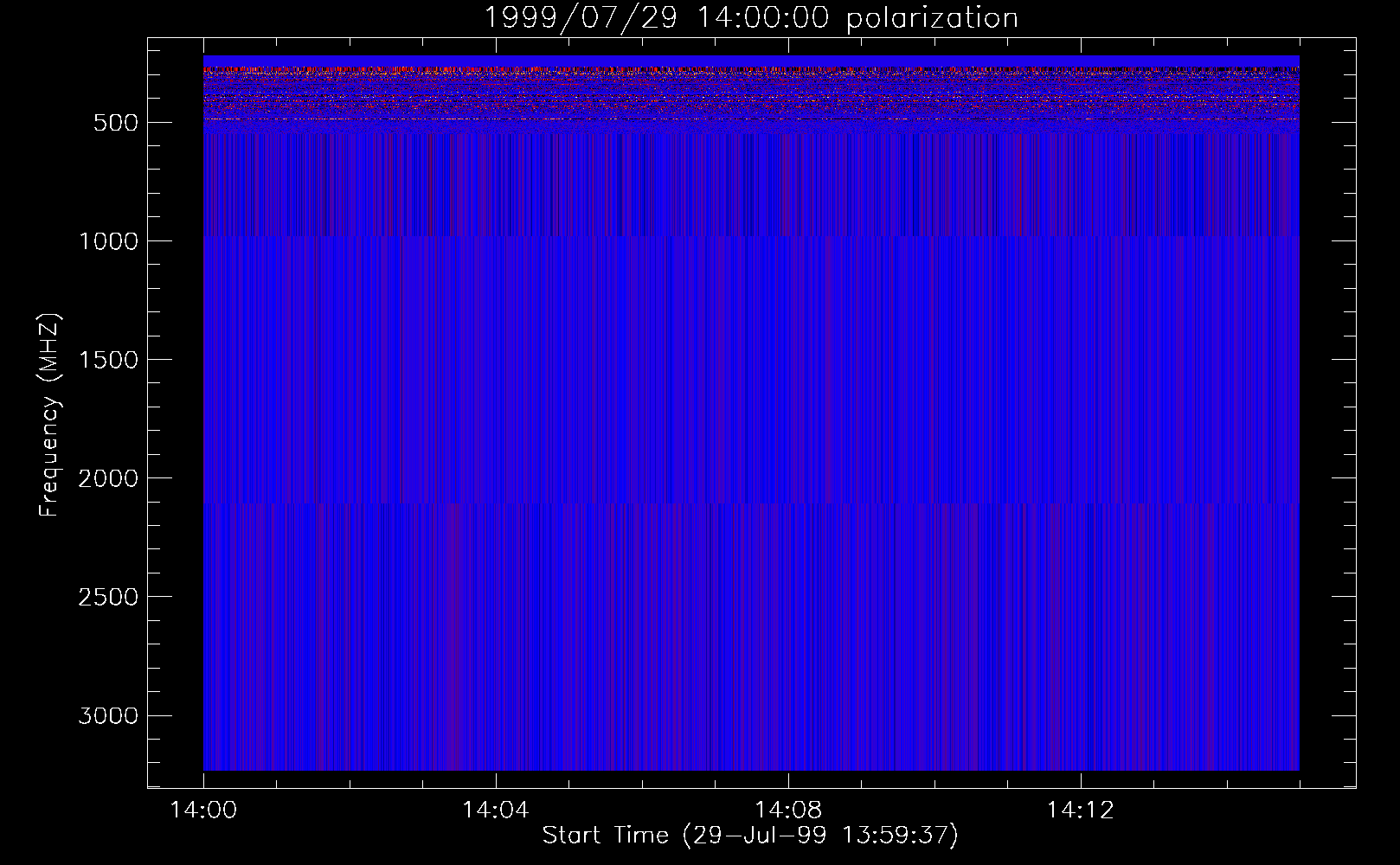This screenshot has width=1400, height=865.
Task: Select the 1000 frequency tick label
Action: point(108,241)
